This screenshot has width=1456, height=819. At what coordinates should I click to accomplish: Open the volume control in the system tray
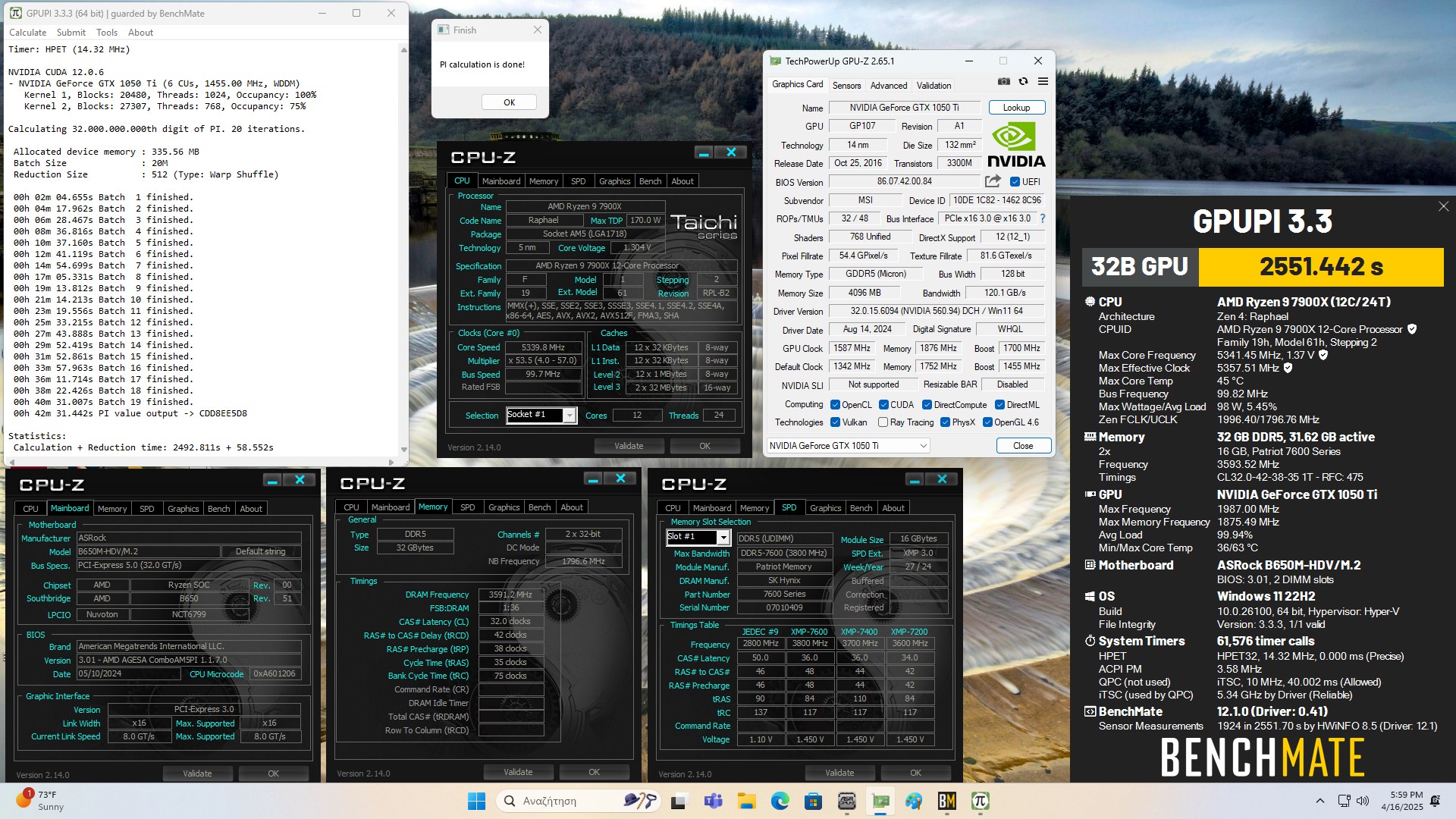click(1362, 801)
